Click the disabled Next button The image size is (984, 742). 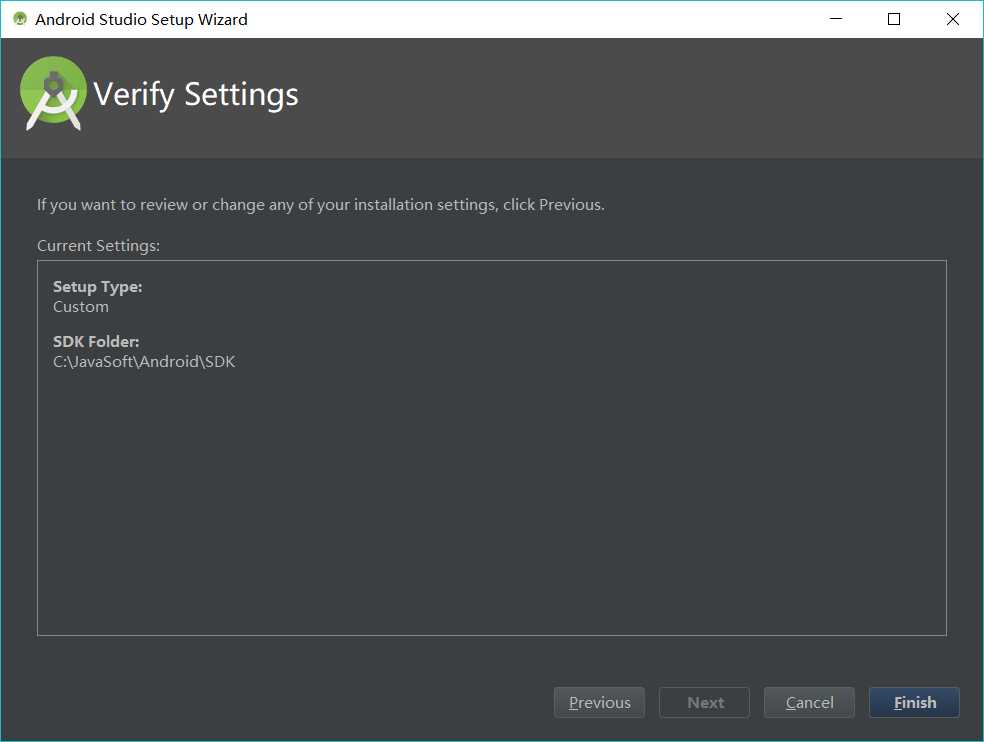pyautogui.click(x=704, y=702)
